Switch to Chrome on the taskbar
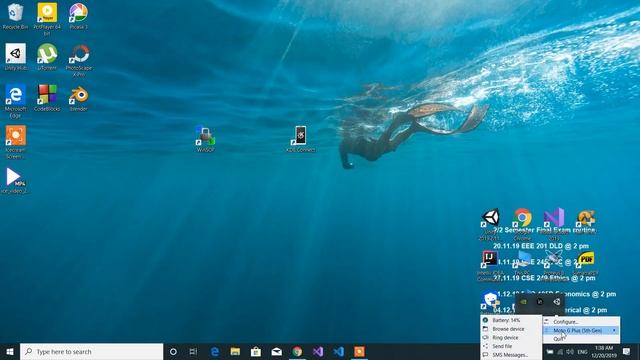 tap(297, 351)
